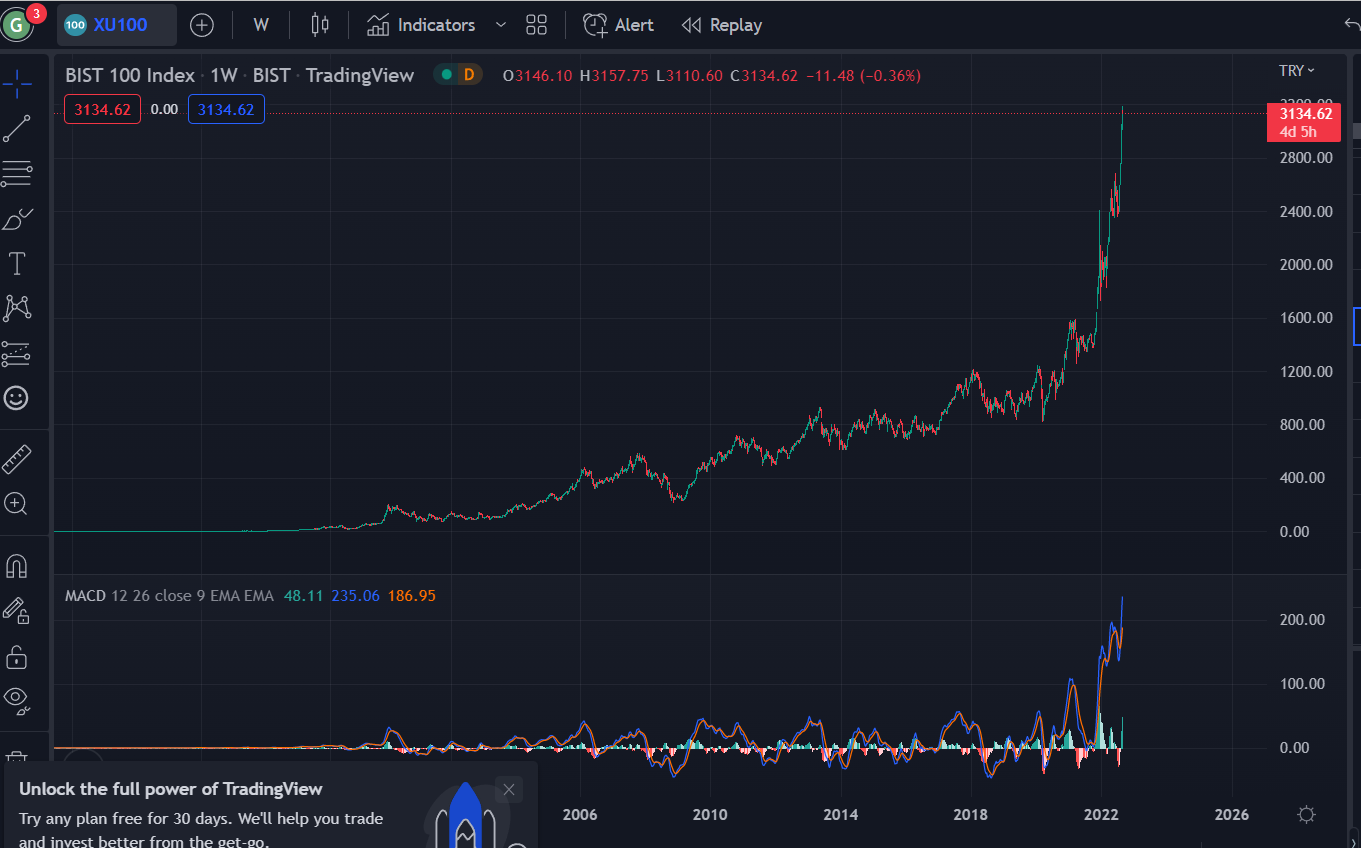The height and width of the screenshot is (848, 1361).
Task: Select the brush drawing tool
Action: point(17,219)
